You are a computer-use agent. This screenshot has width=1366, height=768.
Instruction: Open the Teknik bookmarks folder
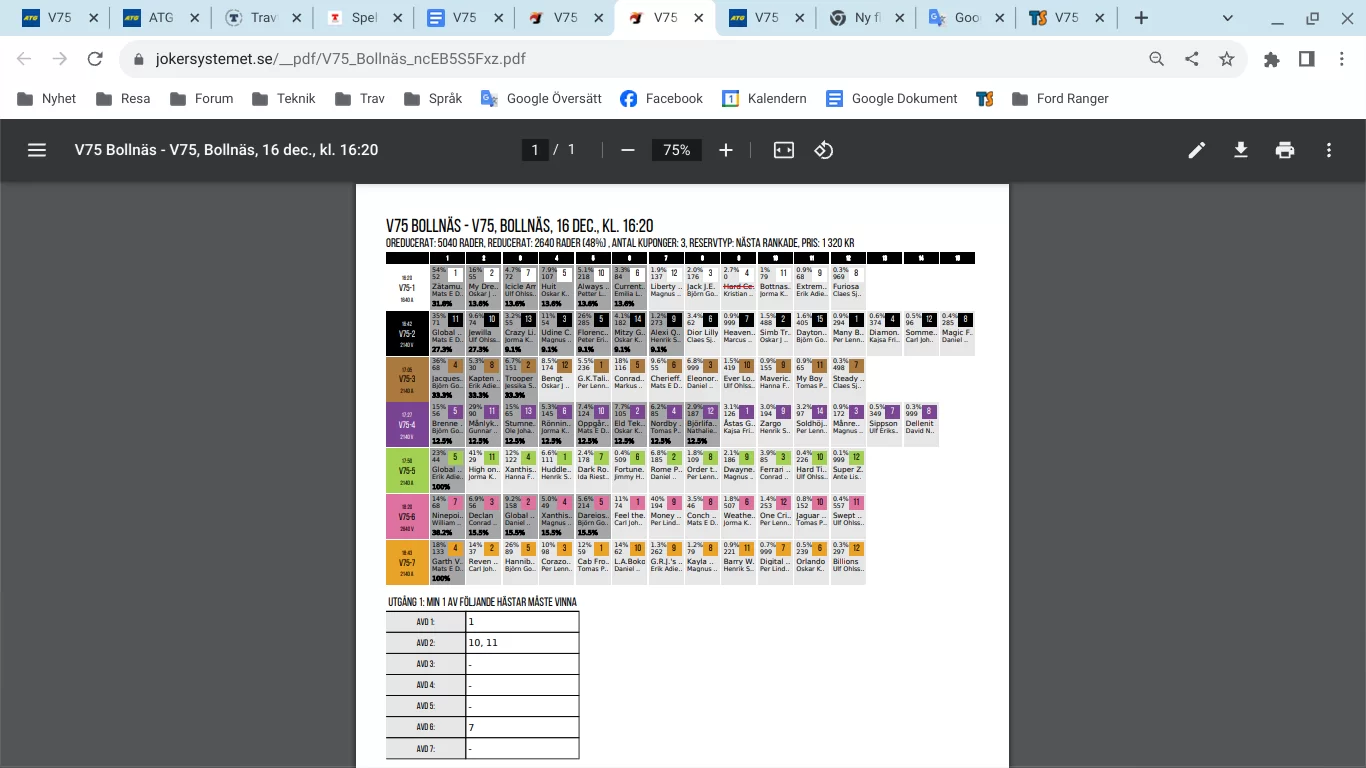tap(284, 99)
